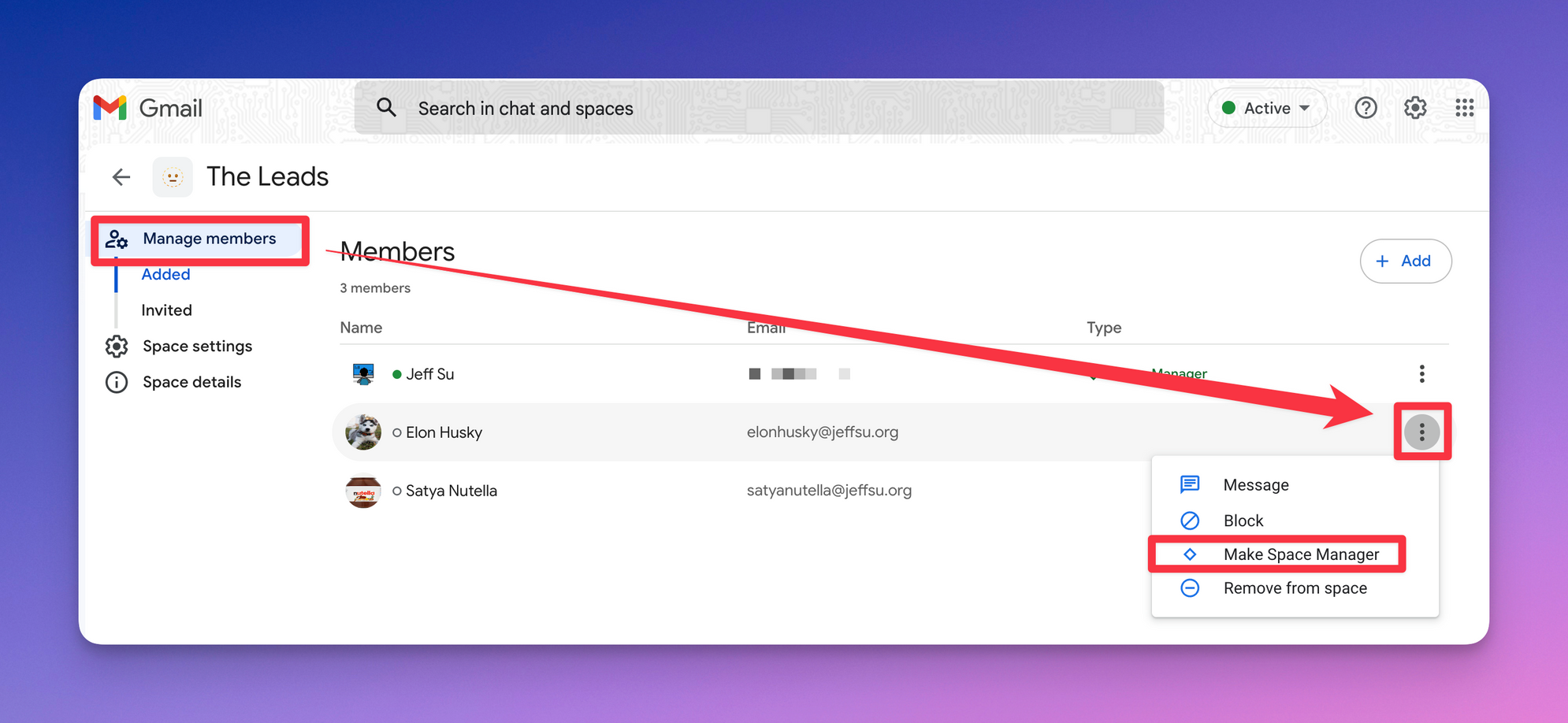Click the Jeff Su name
Screen dimensions: 1568x723
coord(429,374)
